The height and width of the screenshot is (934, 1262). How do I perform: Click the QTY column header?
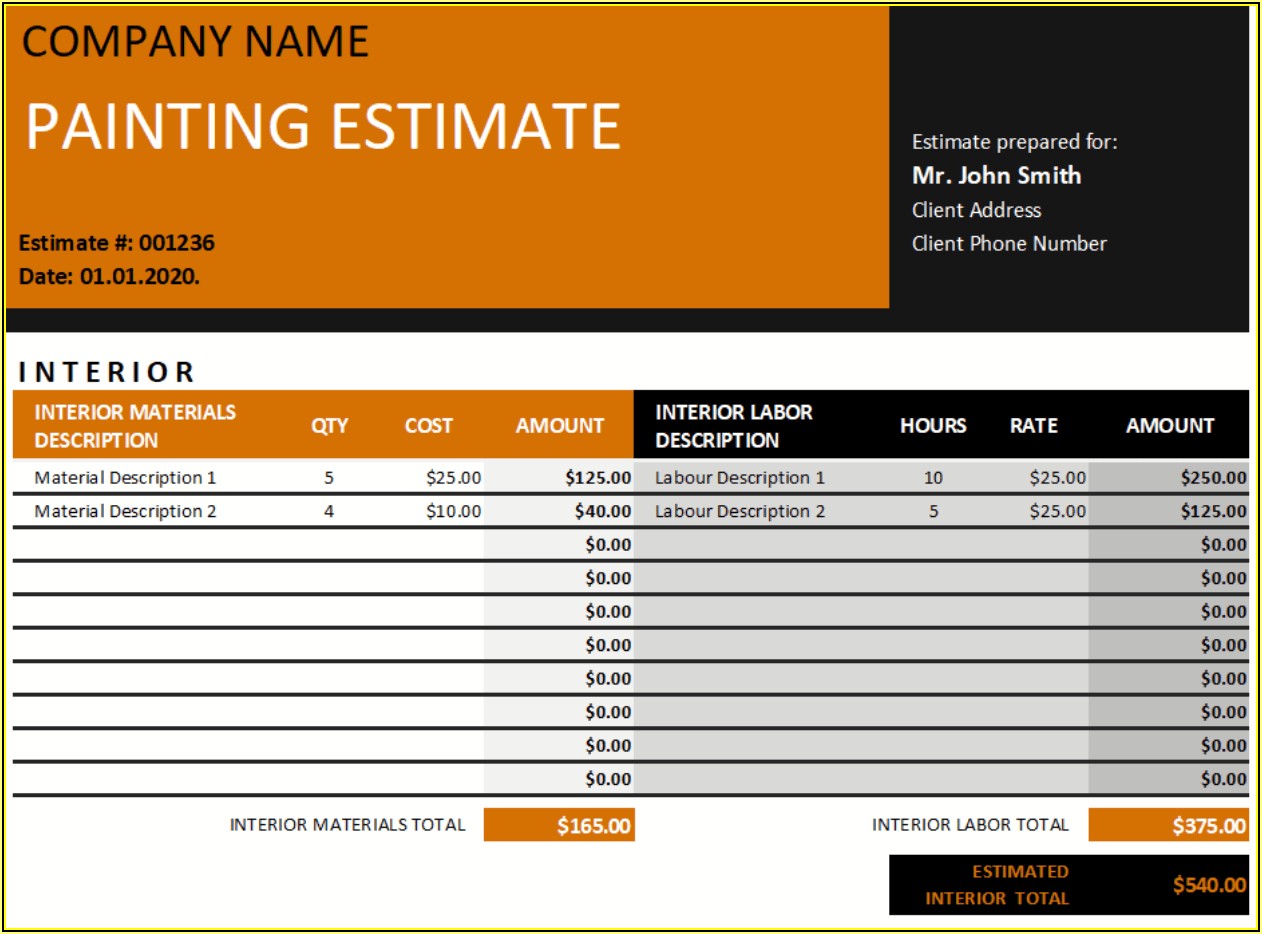(329, 426)
